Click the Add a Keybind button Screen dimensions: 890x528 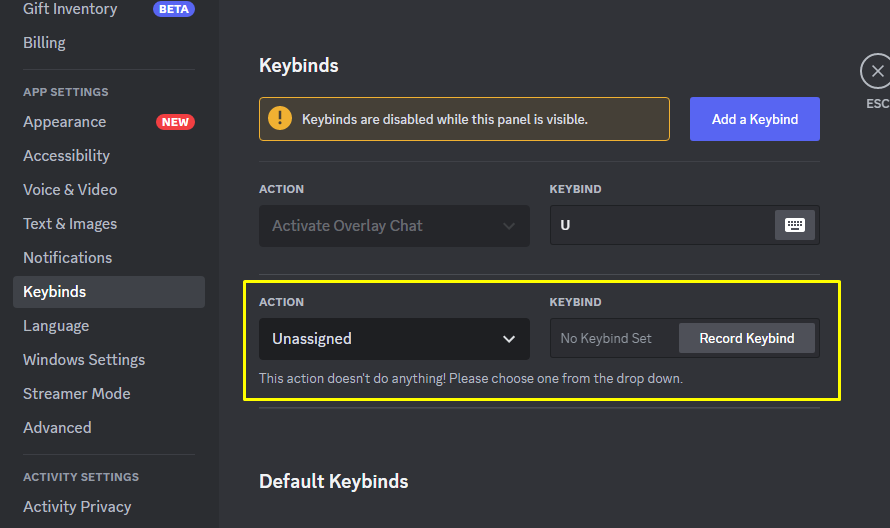[754, 119]
